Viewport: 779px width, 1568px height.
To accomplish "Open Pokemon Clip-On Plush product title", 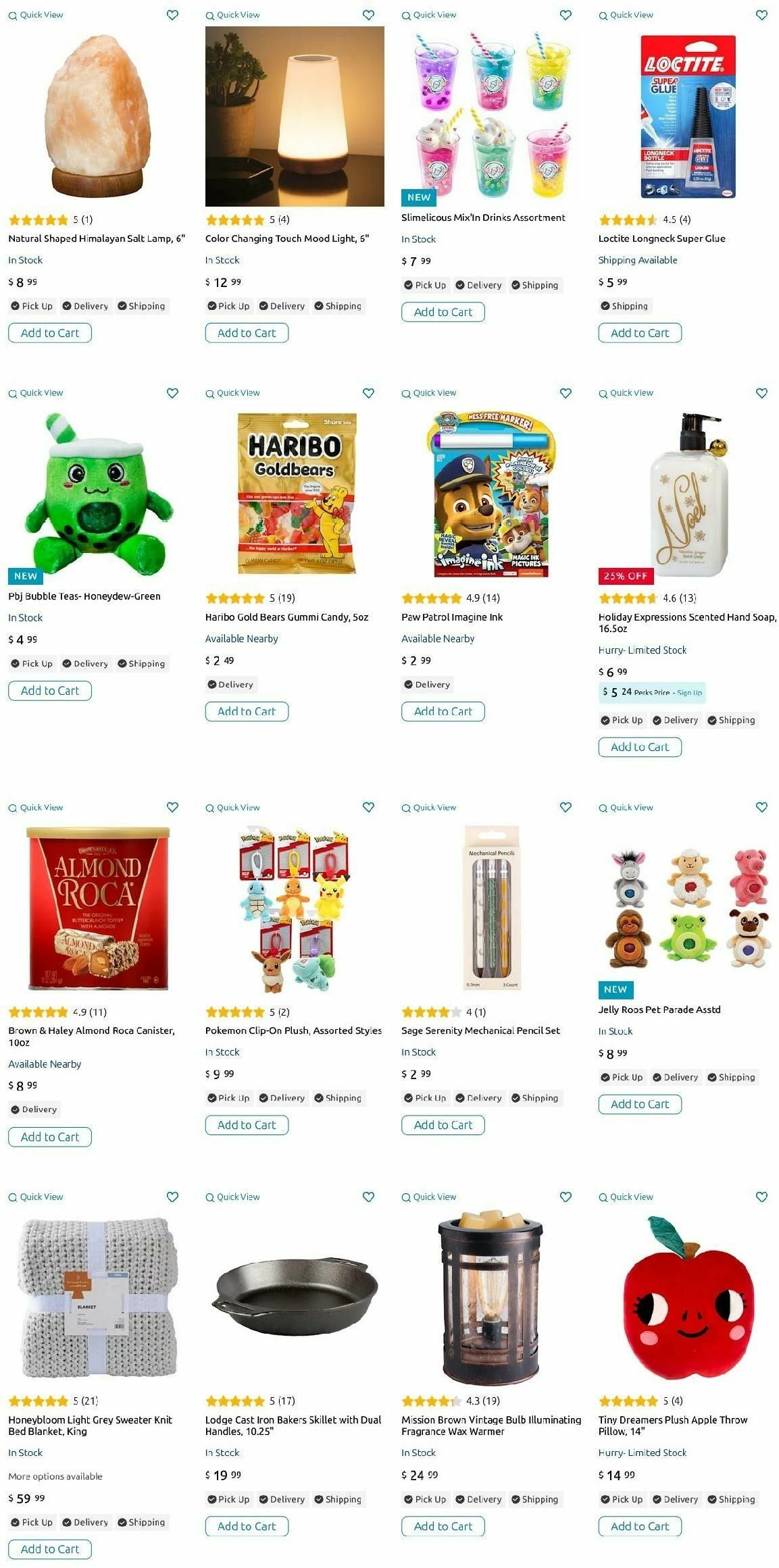I will [x=293, y=1030].
